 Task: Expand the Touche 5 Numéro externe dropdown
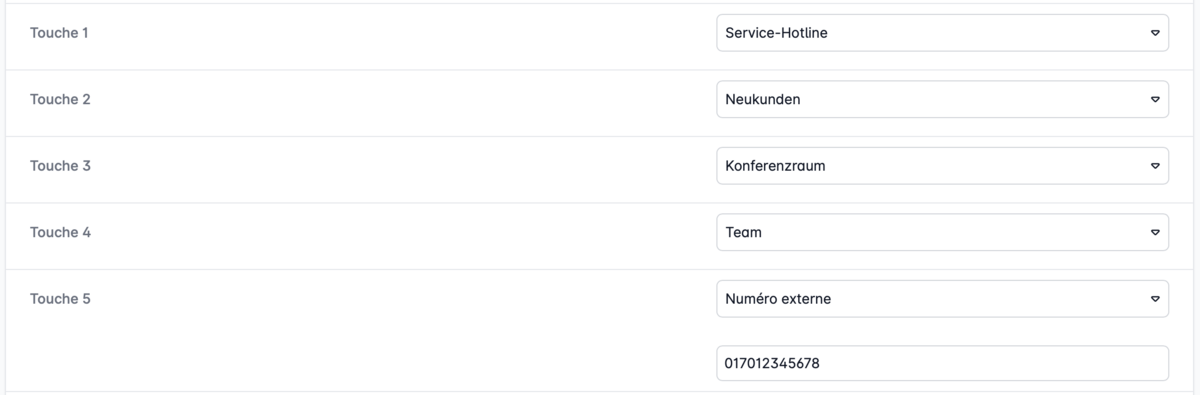point(942,298)
